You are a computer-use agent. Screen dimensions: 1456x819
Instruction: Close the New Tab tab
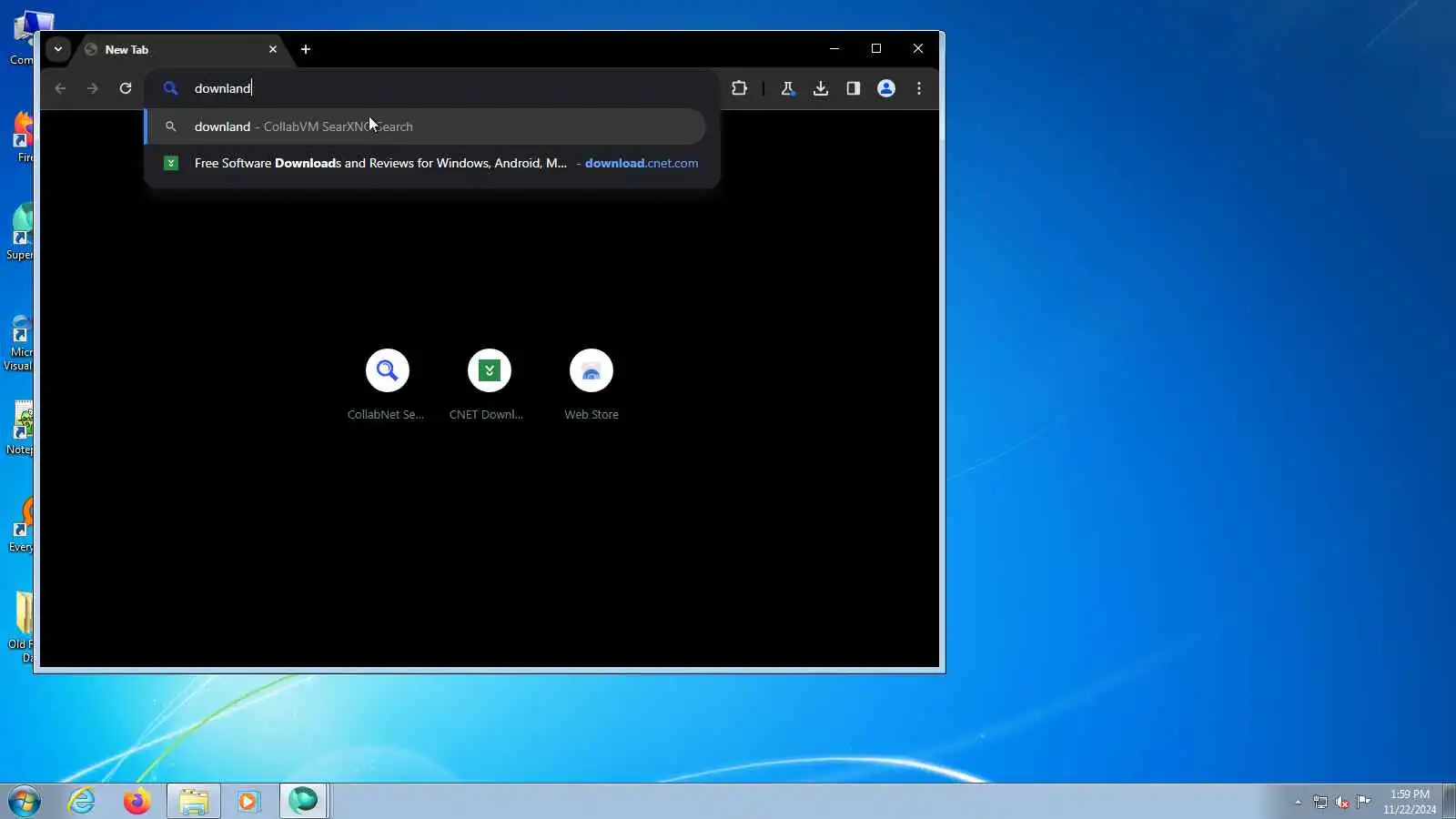pos(273,49)
